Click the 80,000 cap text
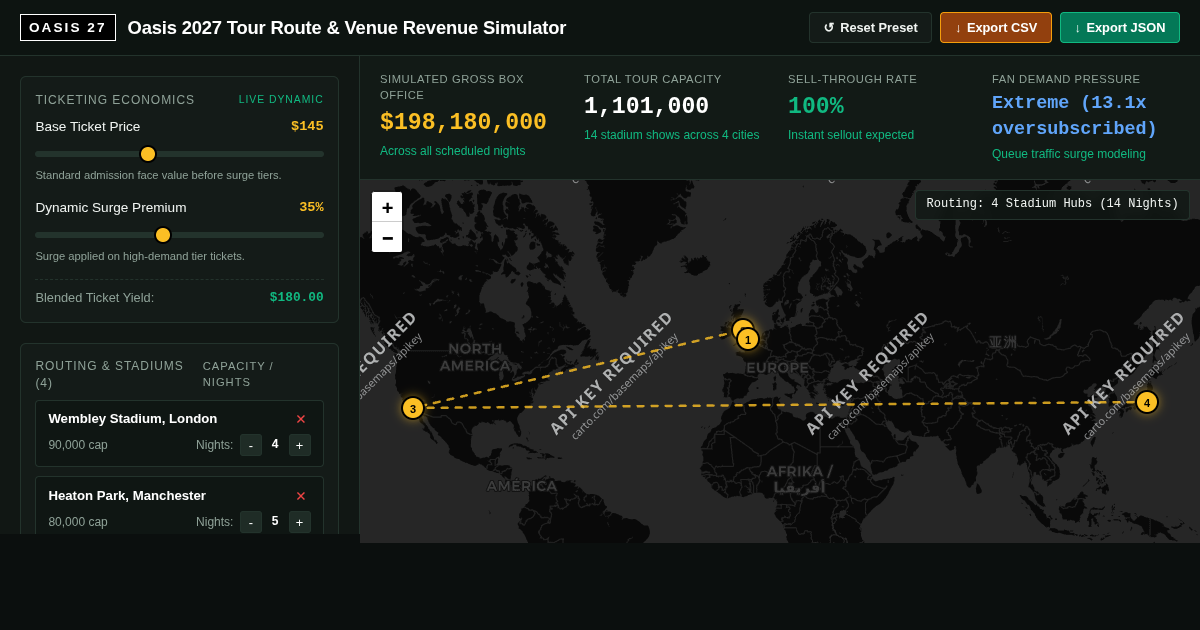Screen dimensions: 1200x630 pos(78,522)
